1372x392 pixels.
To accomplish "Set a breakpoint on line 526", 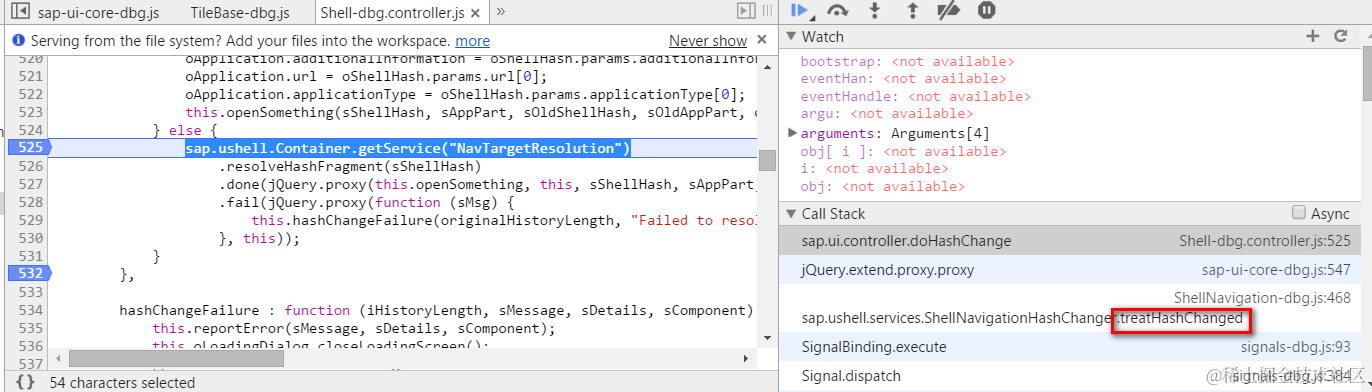I will click(x=31, y=166).
